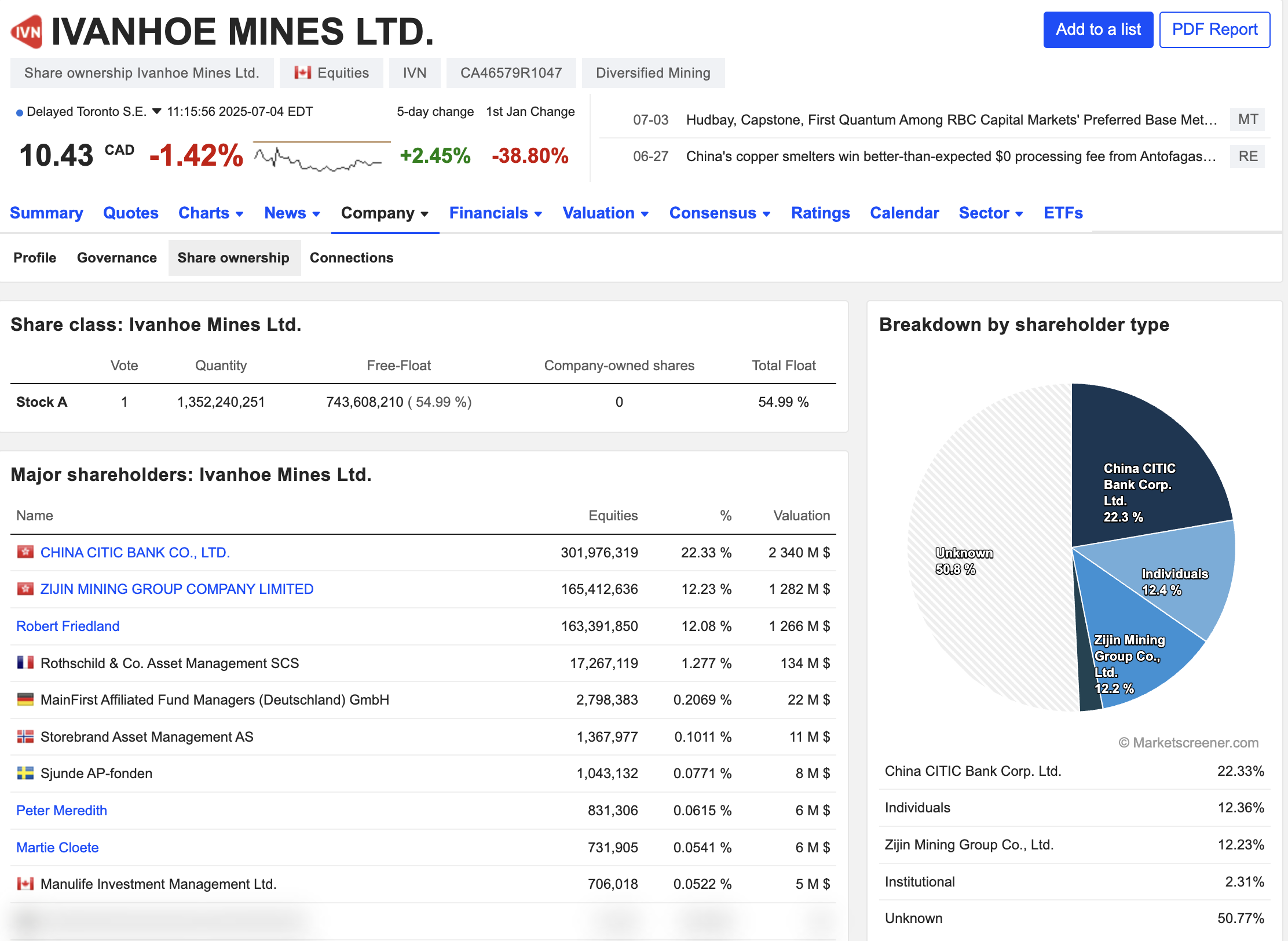Click the Canada flag in Equities tag
The height and width of the screenshot is (941, 1288).
(302, 72)
